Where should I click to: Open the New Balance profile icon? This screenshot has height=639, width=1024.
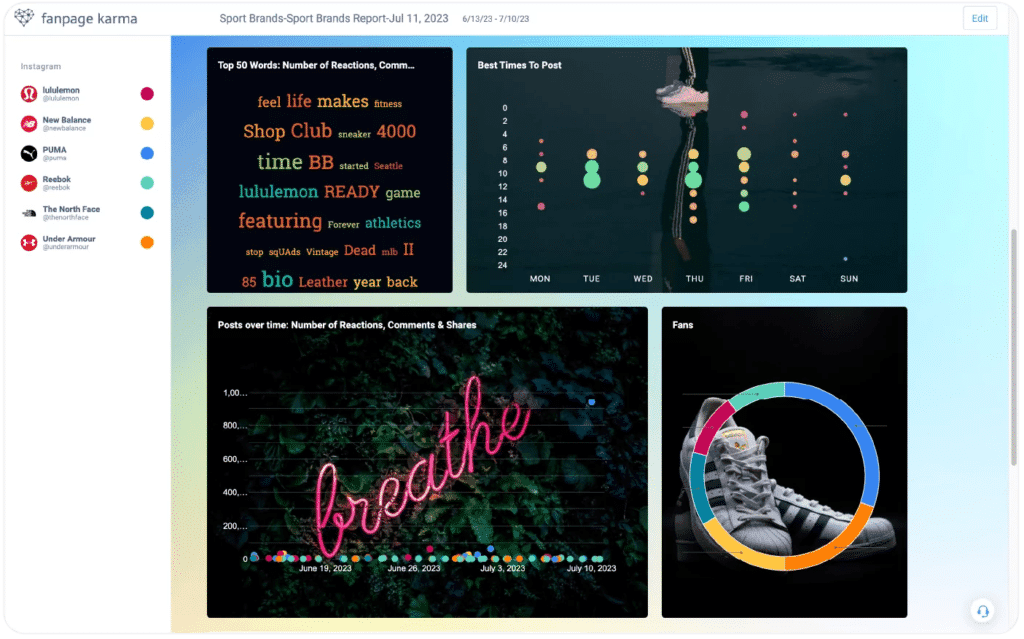[x=29, y=123]
